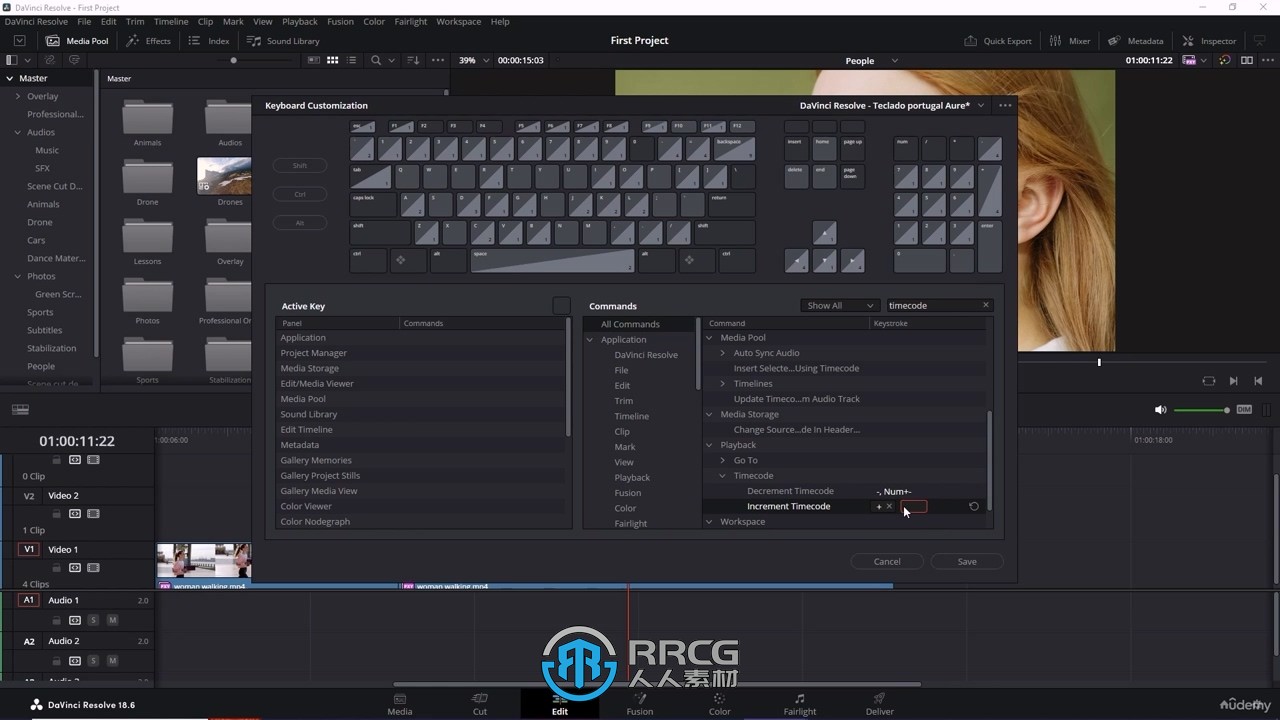Remove the + keystroke from Increment Timecode
The width and height of the screenshot is (1280, 720).
889,507
